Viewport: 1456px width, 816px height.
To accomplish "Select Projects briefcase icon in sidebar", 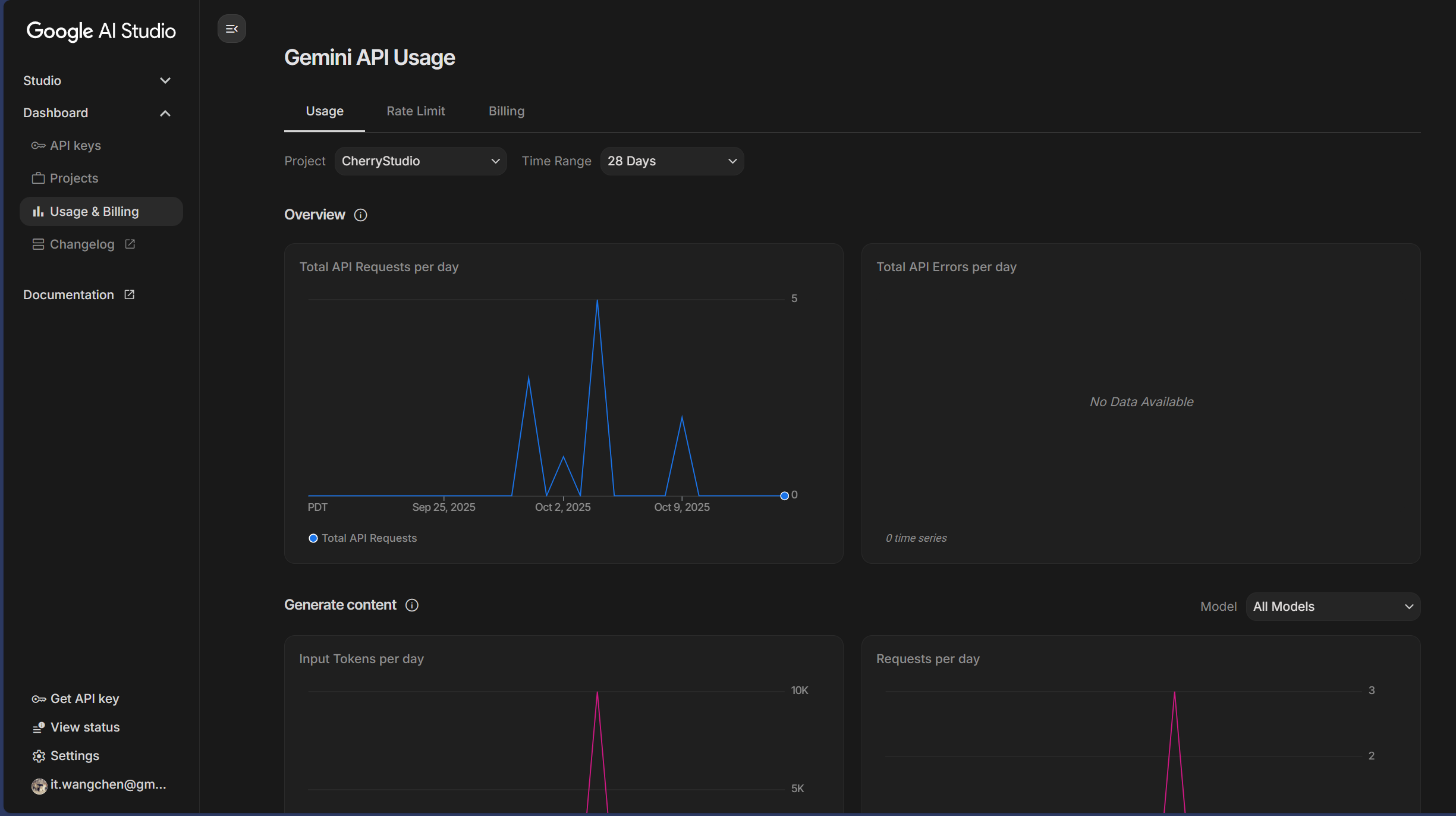I will (38, 178).
